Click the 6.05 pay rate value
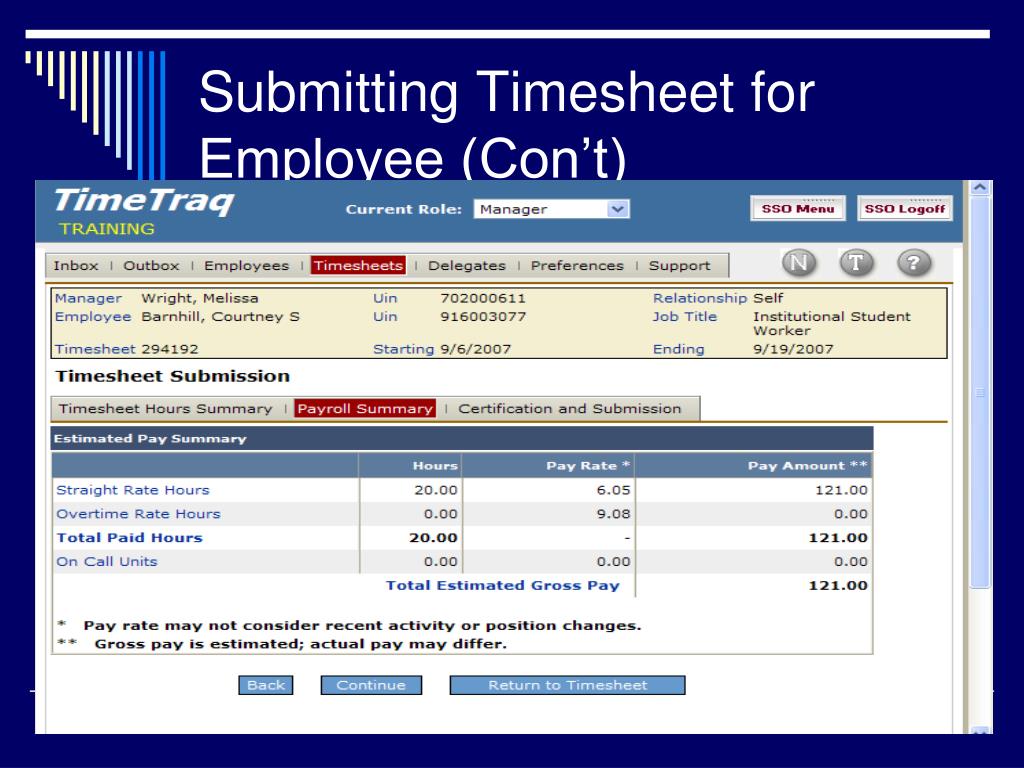Image resolution: width=1024 pixels, height=768 pixels. tap(613, 490)
